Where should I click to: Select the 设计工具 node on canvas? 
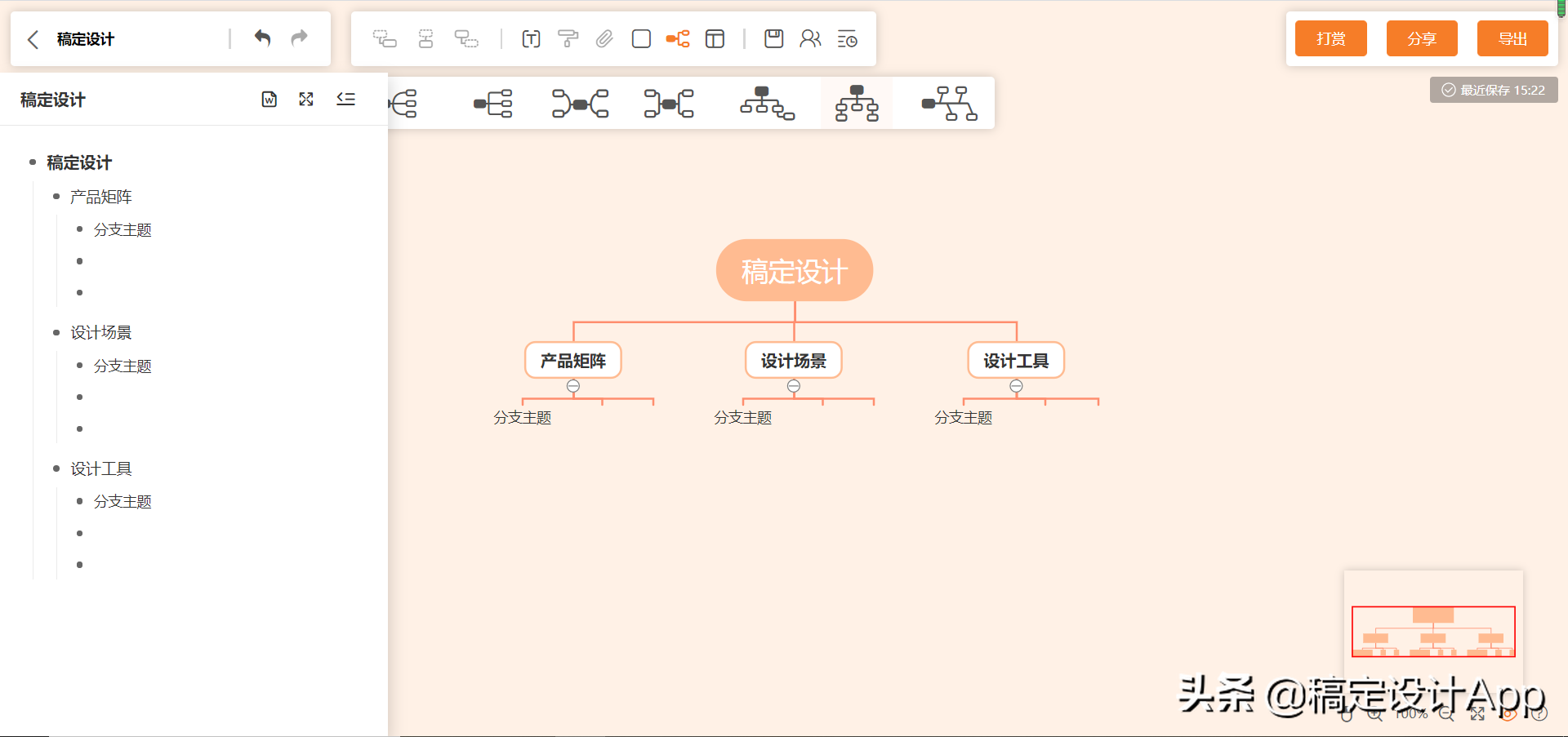tap(1016, 360)
